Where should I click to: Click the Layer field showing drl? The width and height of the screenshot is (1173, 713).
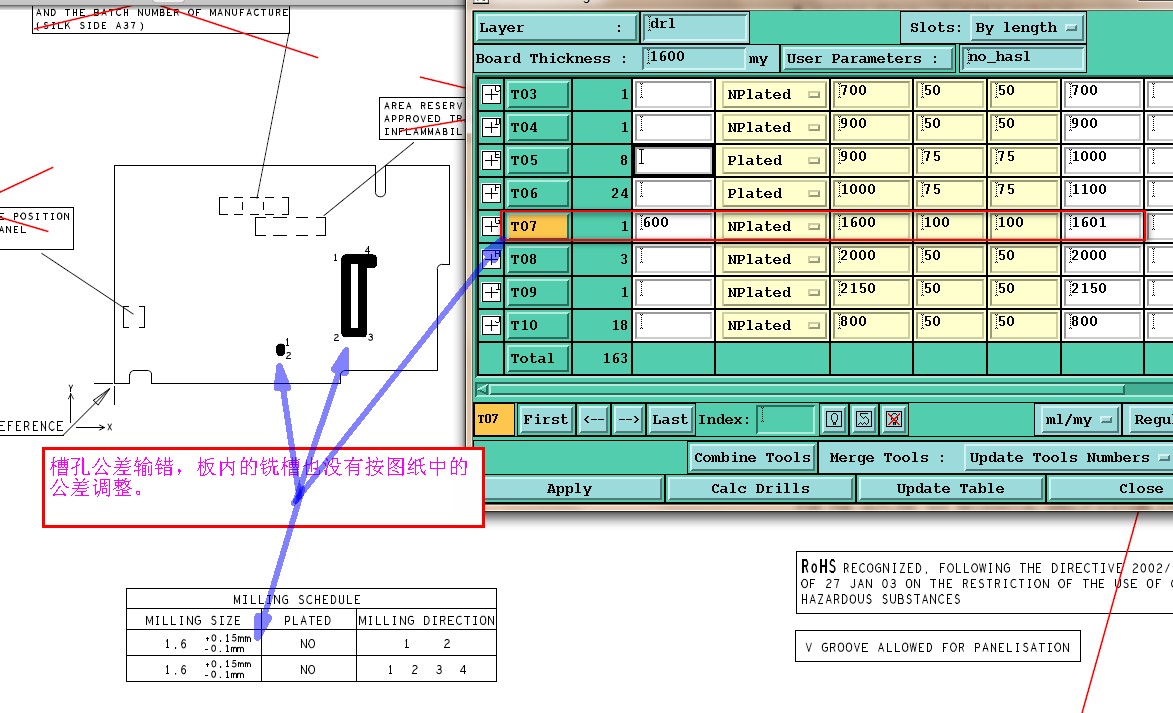(x=696, y=27)
